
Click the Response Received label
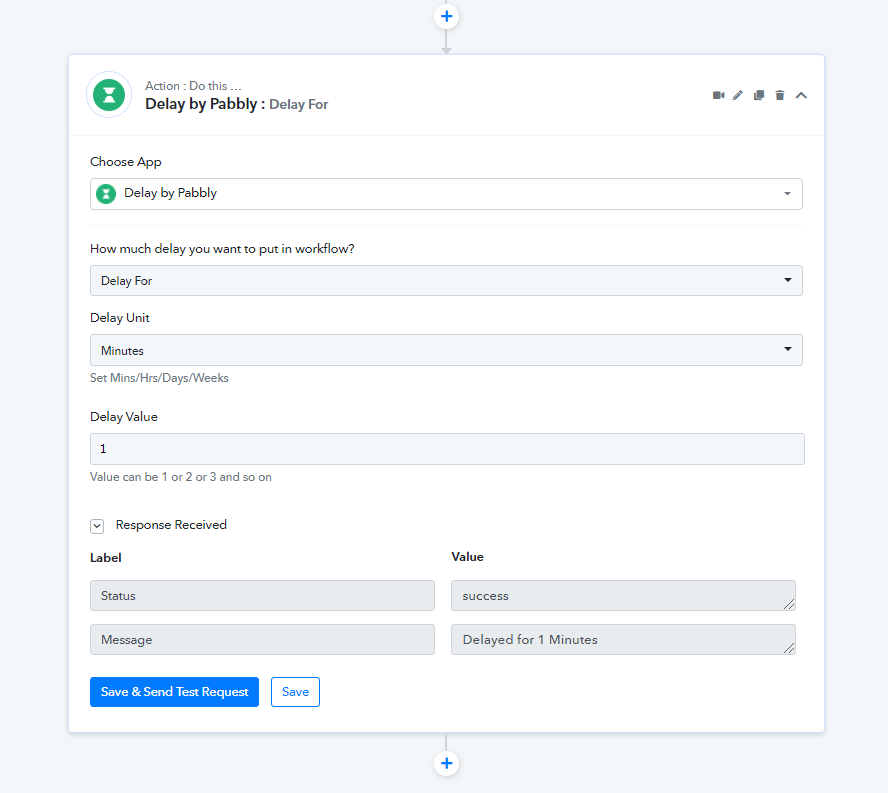pos(171,525)
